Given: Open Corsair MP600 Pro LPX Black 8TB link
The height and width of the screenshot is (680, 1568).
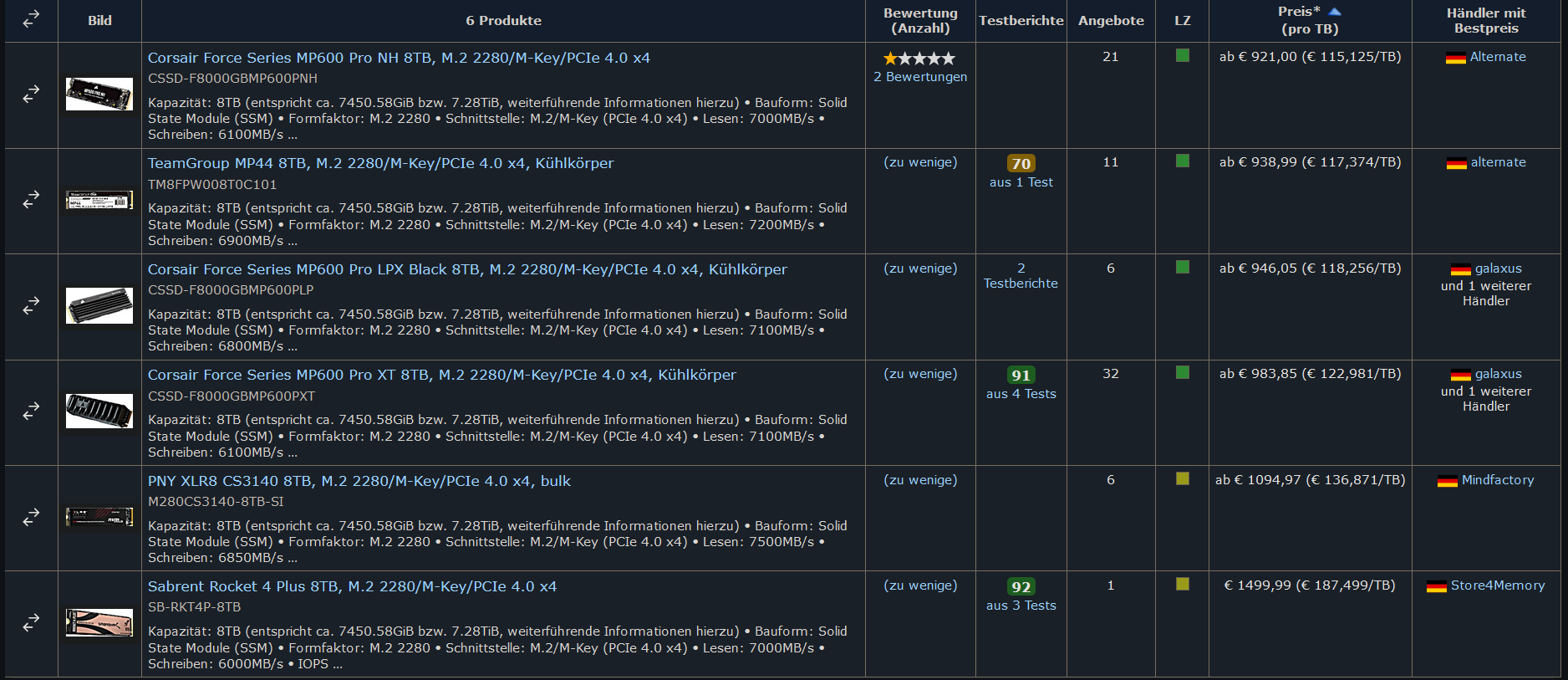Looking at the screenshot, I should coord(467,269).
